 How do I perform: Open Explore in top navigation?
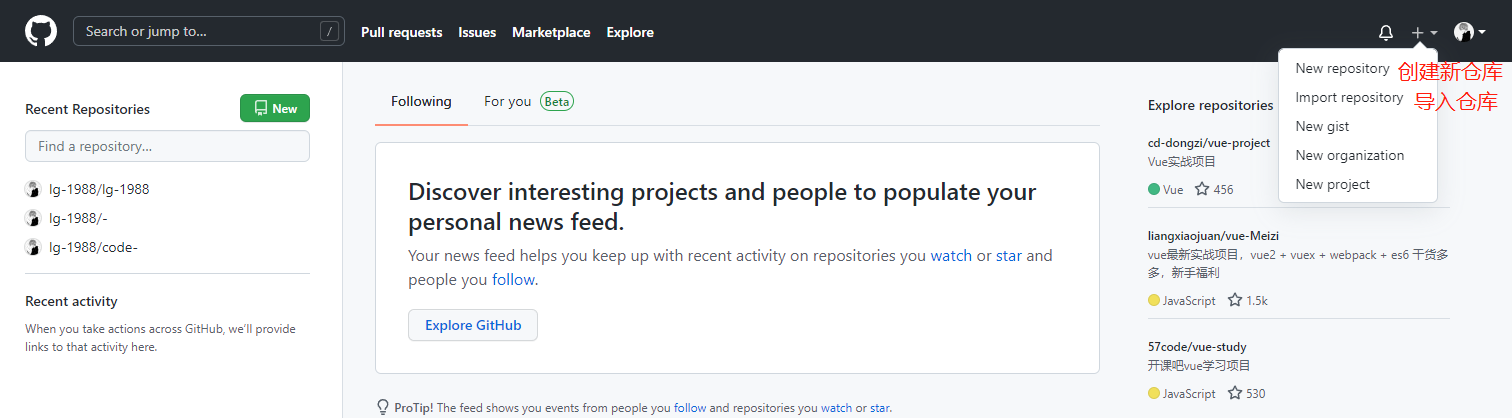(x=630, y=32)
